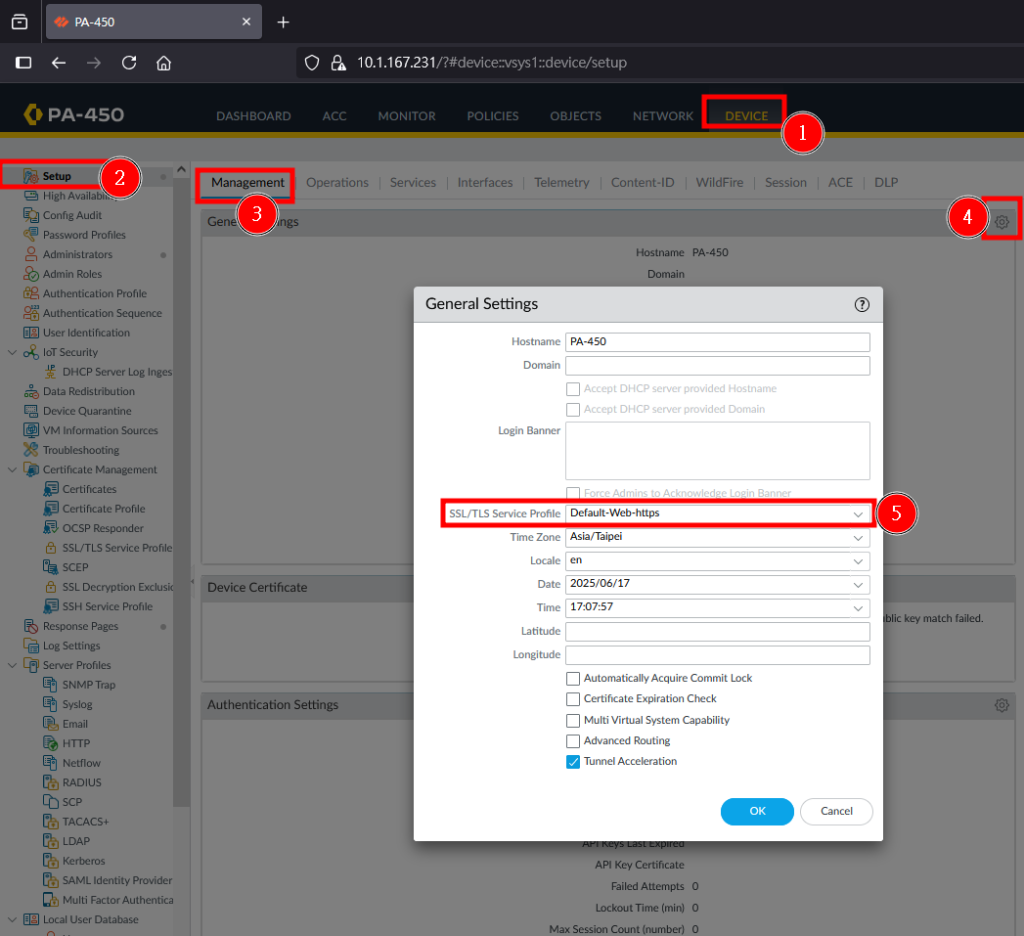The height and width of the screenshot is (936, 1024).
Task: Go to browser home page
Action: [164, 63]
